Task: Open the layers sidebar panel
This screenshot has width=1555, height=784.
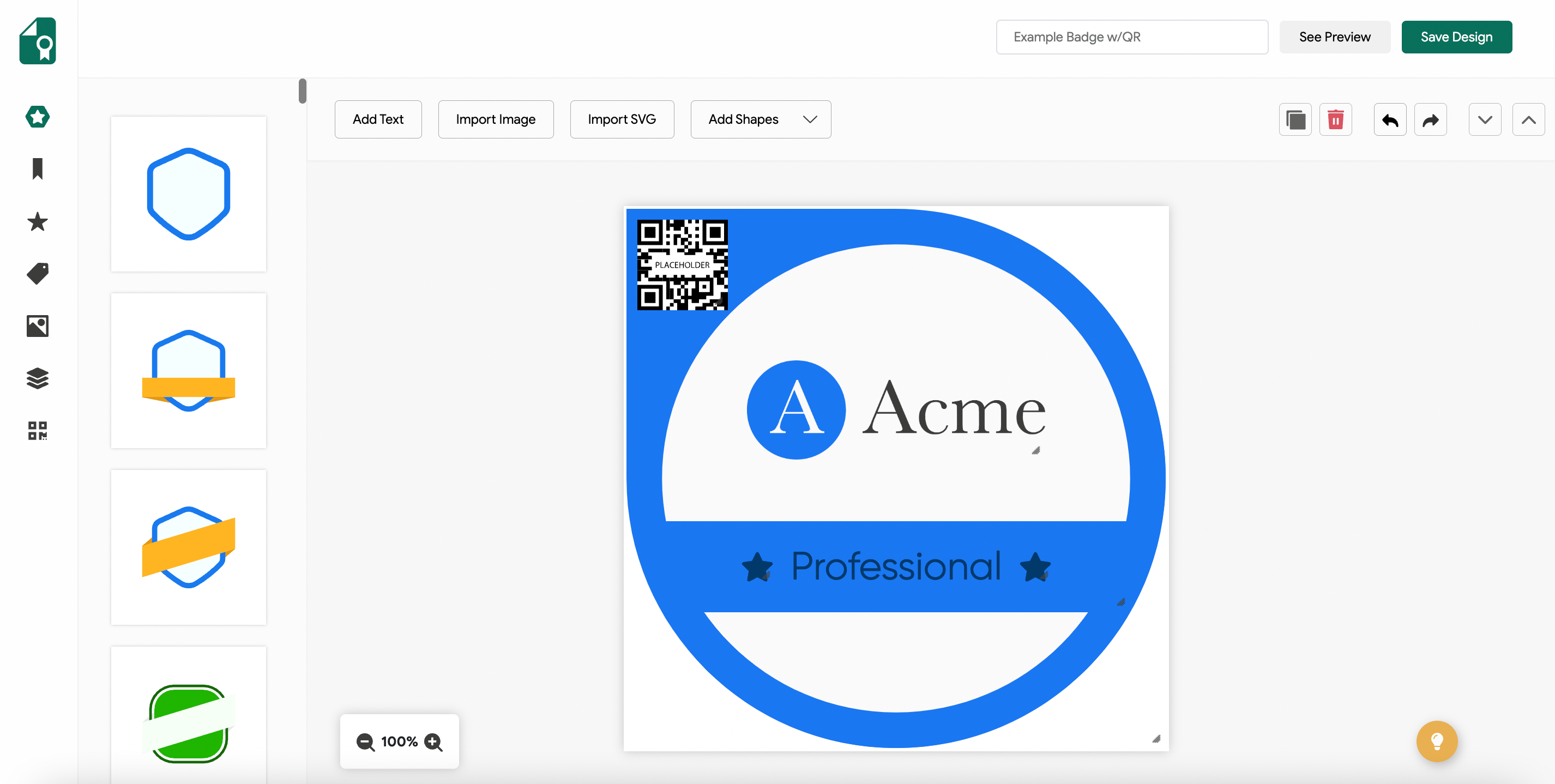Action: pyautogui.click(x=38, y=378)
